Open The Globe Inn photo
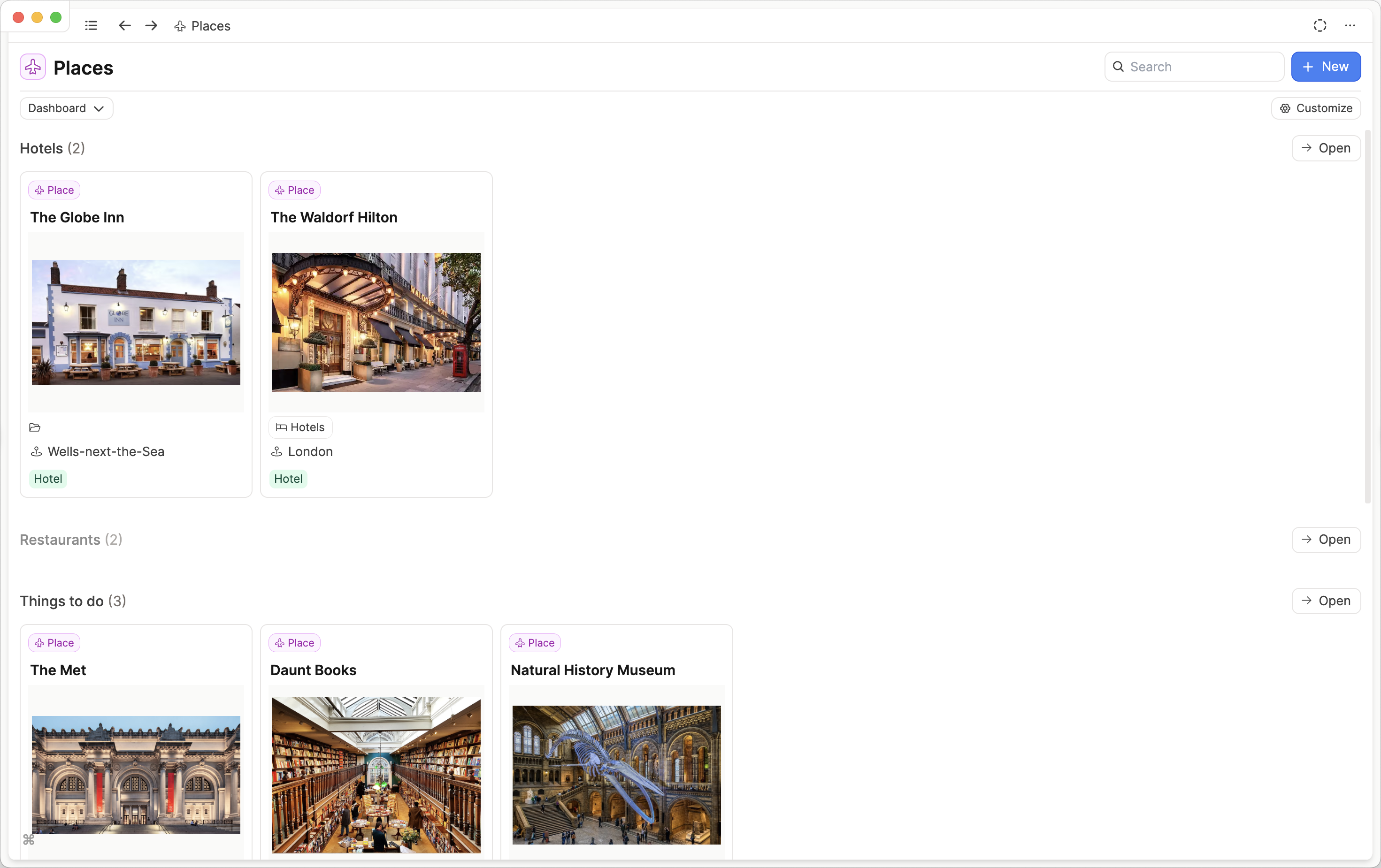Image resolution: width=1381 pixels, height=868 pixels. click(x=137, y=323)
